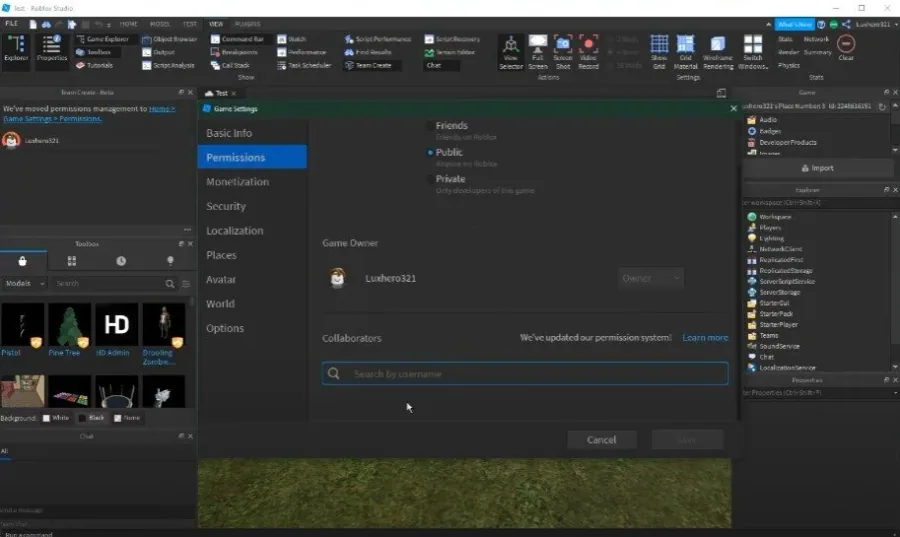The image size is (900, 537).
Task: Toggle Wireframe Rendering
Action: click(x=718, y=52)
